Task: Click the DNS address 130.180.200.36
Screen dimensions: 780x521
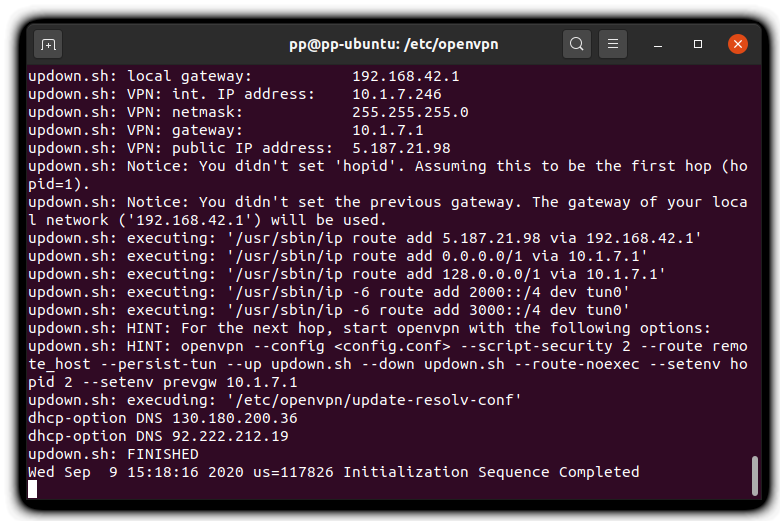Action: pyautogui.click(x=235, y=418)
